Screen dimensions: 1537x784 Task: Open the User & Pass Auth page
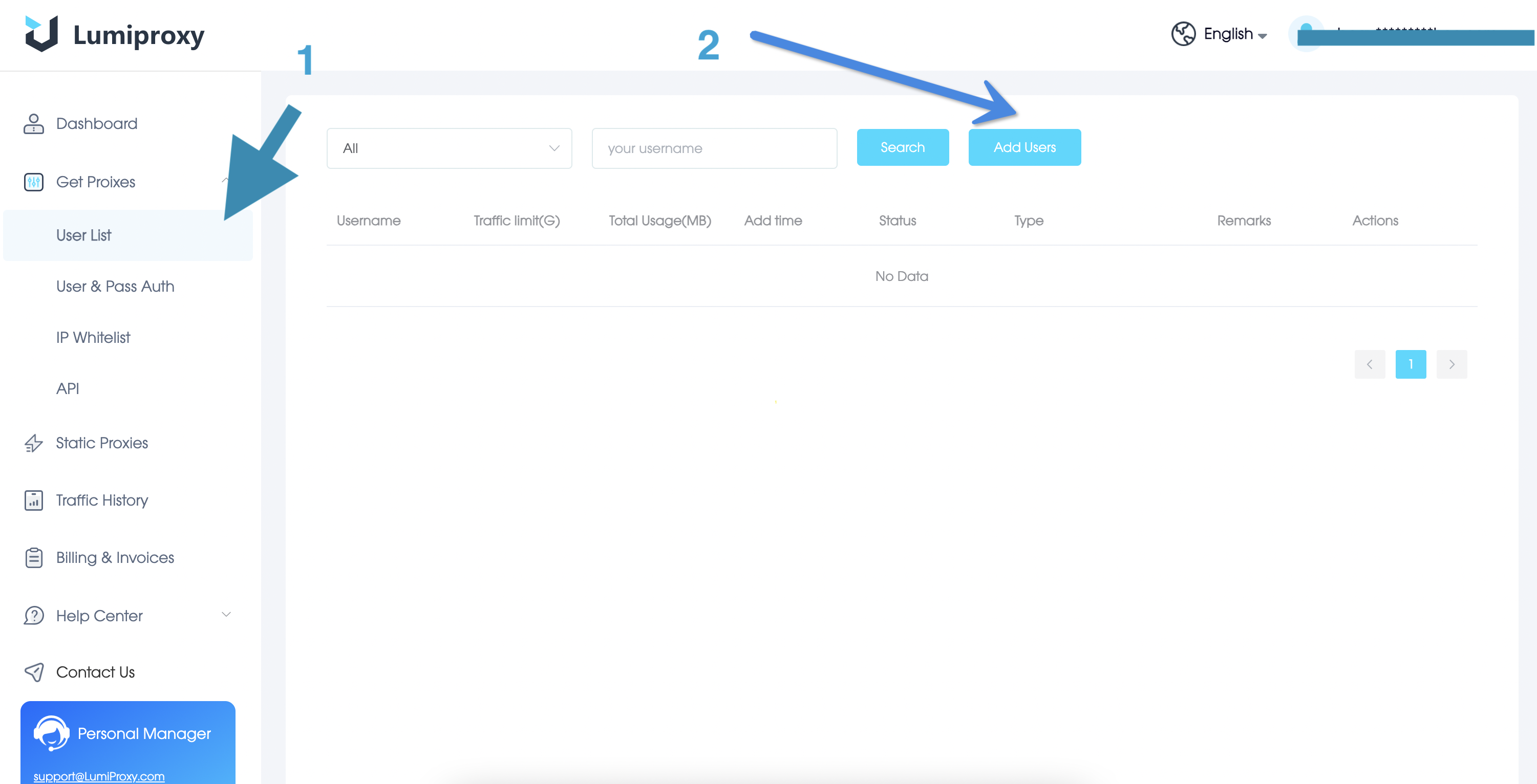[115, 286]
